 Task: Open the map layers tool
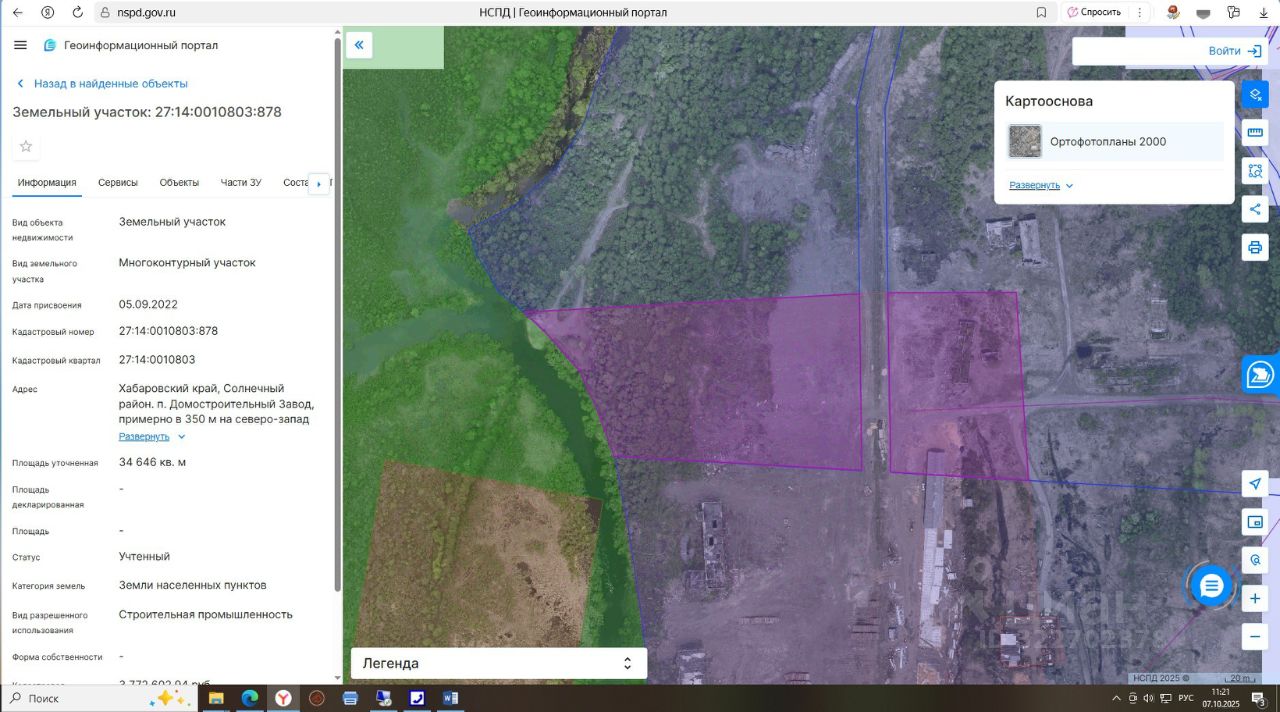coord(1255,95)
